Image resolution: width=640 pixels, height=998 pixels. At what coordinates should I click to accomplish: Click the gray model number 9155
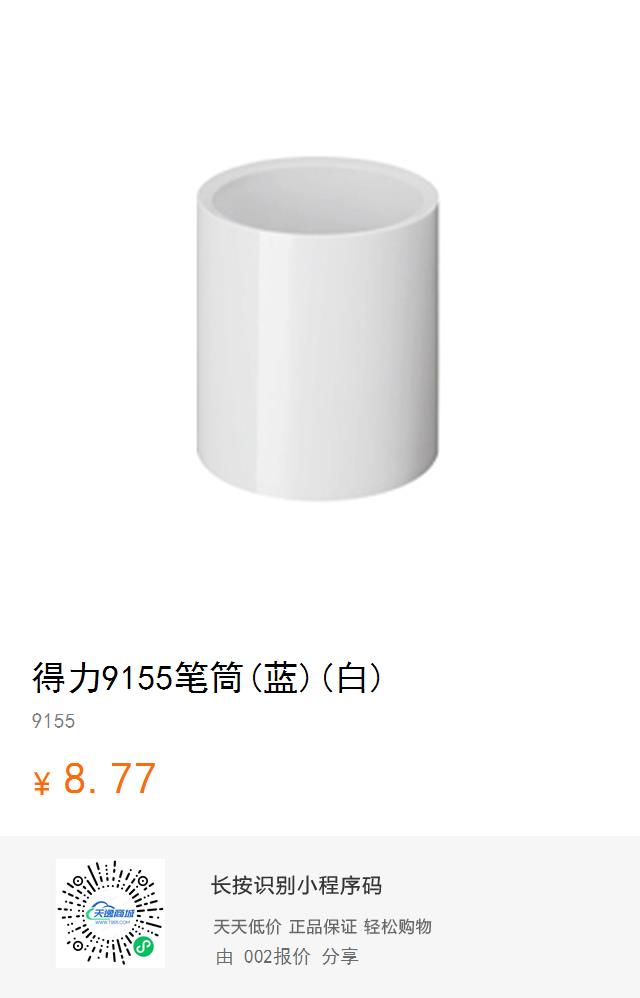point(53,721)
